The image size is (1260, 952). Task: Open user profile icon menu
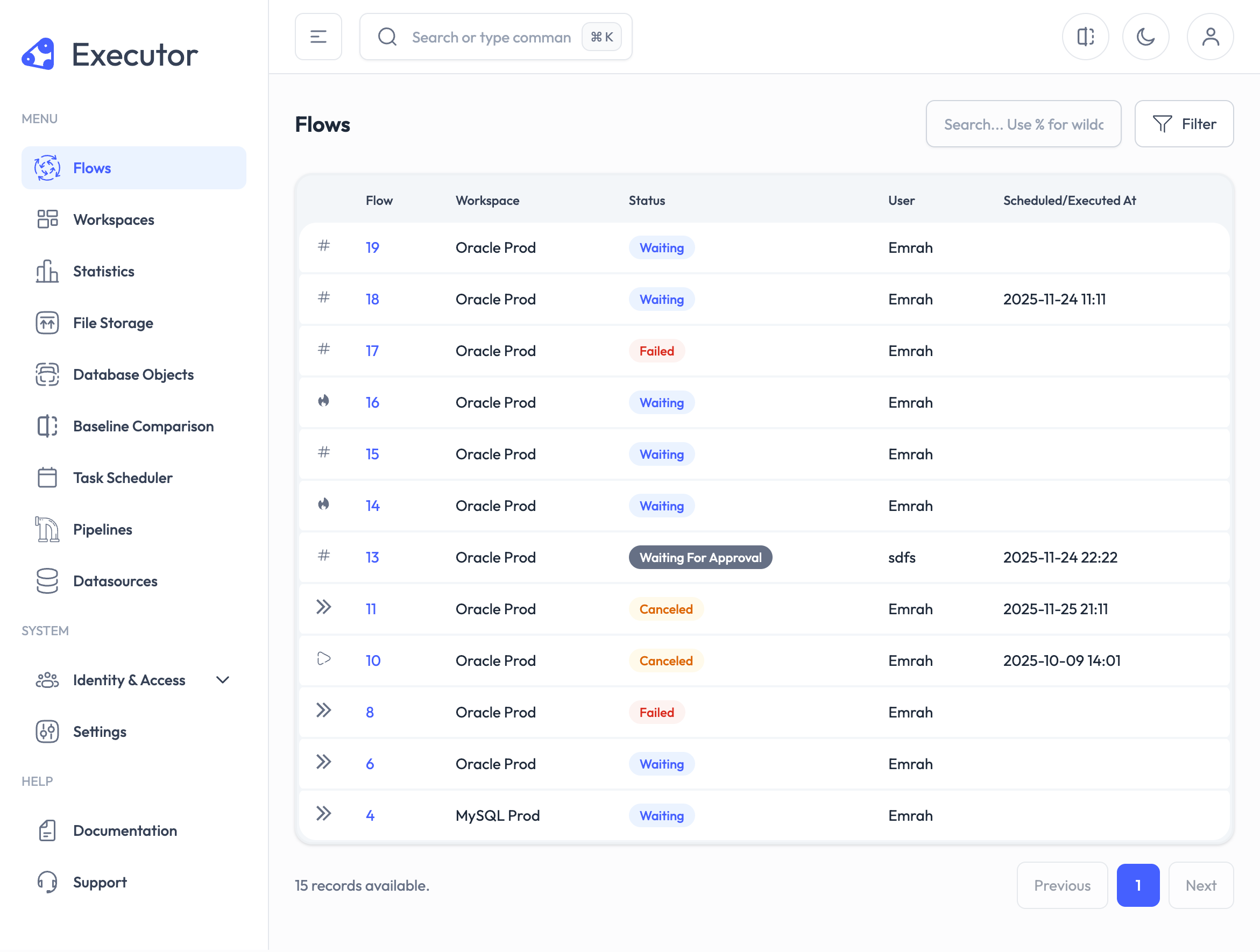[1210, 37]
